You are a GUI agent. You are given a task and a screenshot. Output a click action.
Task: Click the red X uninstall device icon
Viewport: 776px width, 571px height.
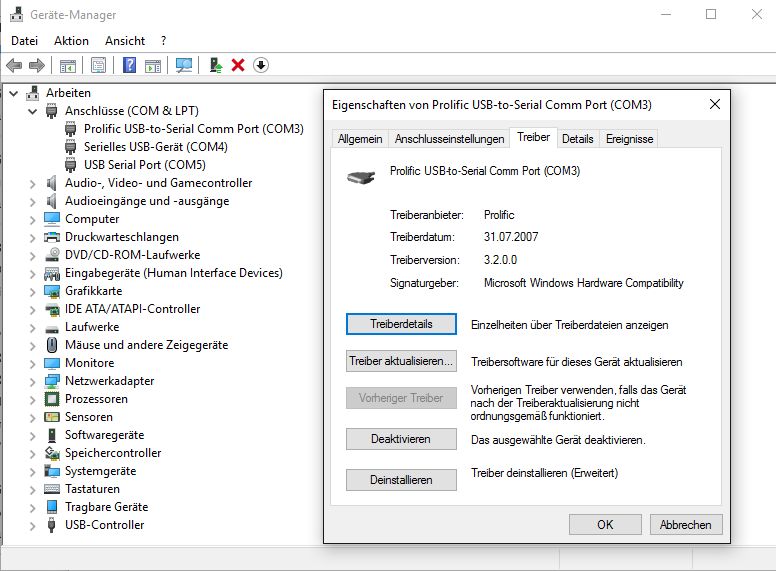click(x=238, y=65)
